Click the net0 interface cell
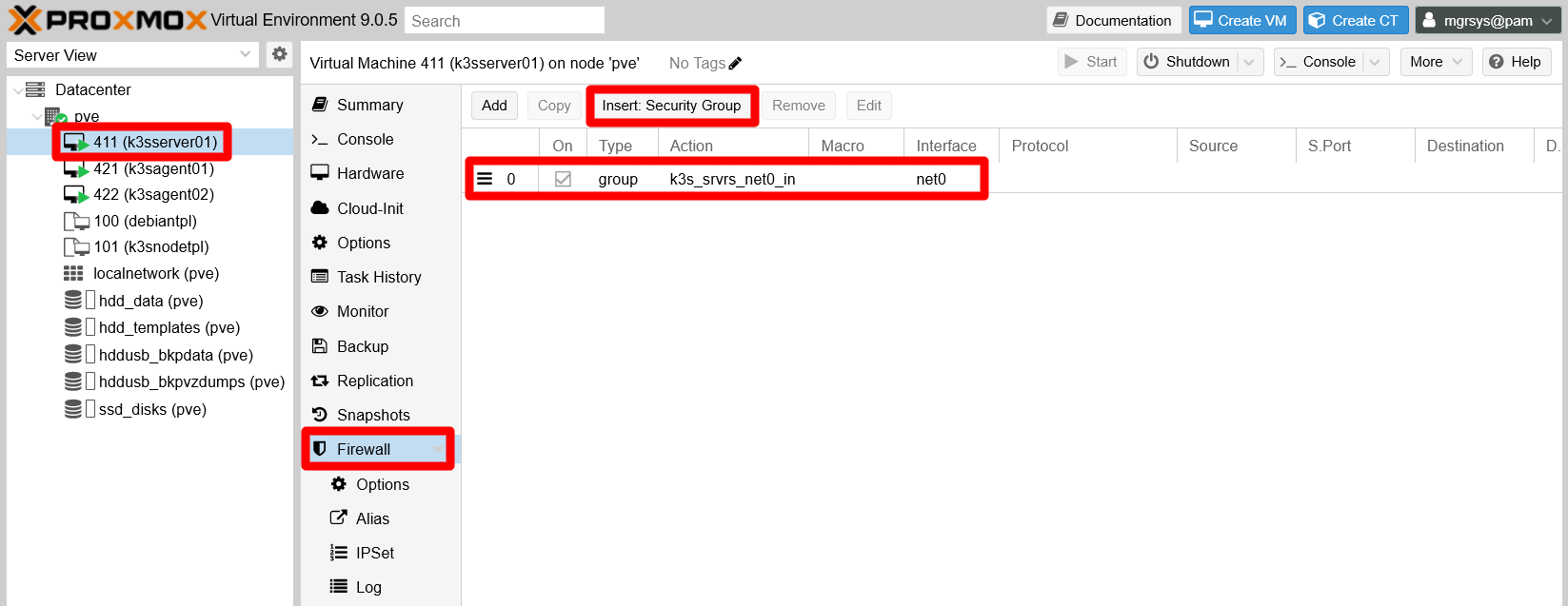The width and height of the screenshot is (1568, 606). point(951,179)
